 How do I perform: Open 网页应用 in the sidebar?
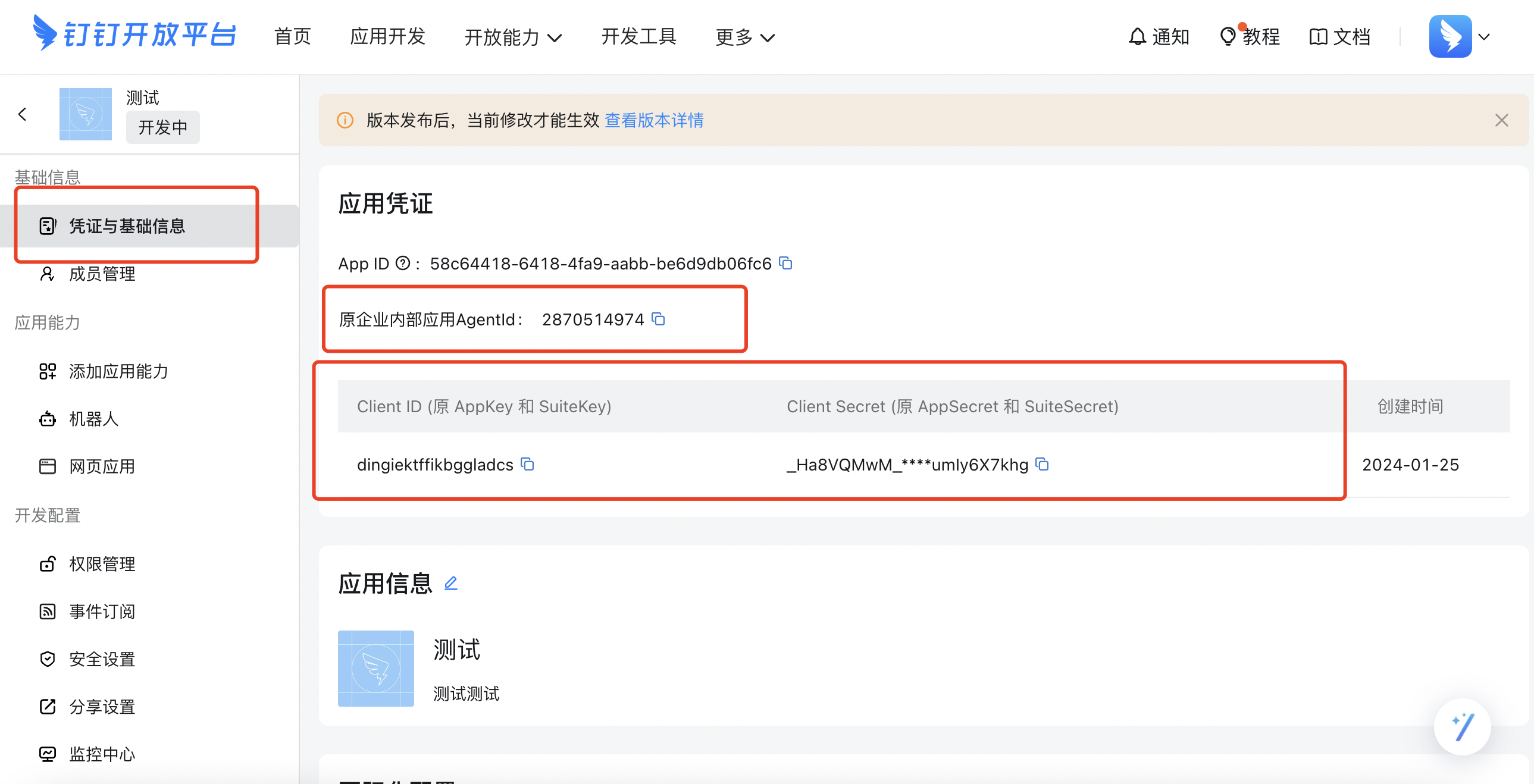[x=102, y=467]
